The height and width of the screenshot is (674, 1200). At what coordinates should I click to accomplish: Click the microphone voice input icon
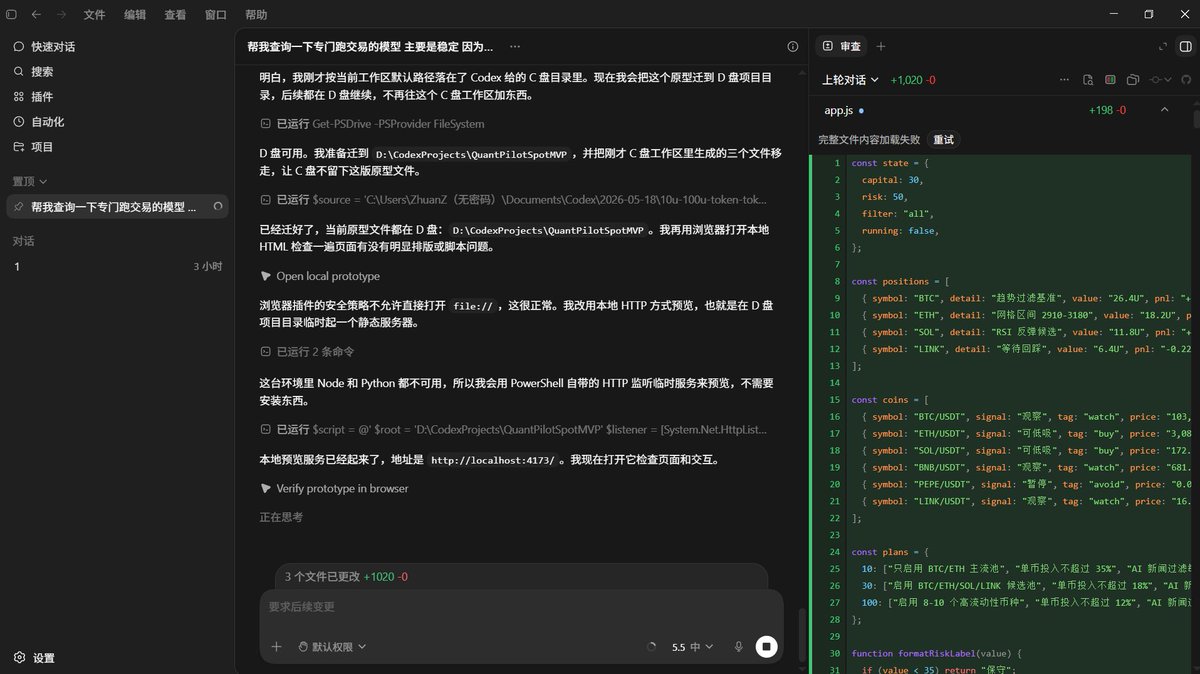[x=738, y=647]
